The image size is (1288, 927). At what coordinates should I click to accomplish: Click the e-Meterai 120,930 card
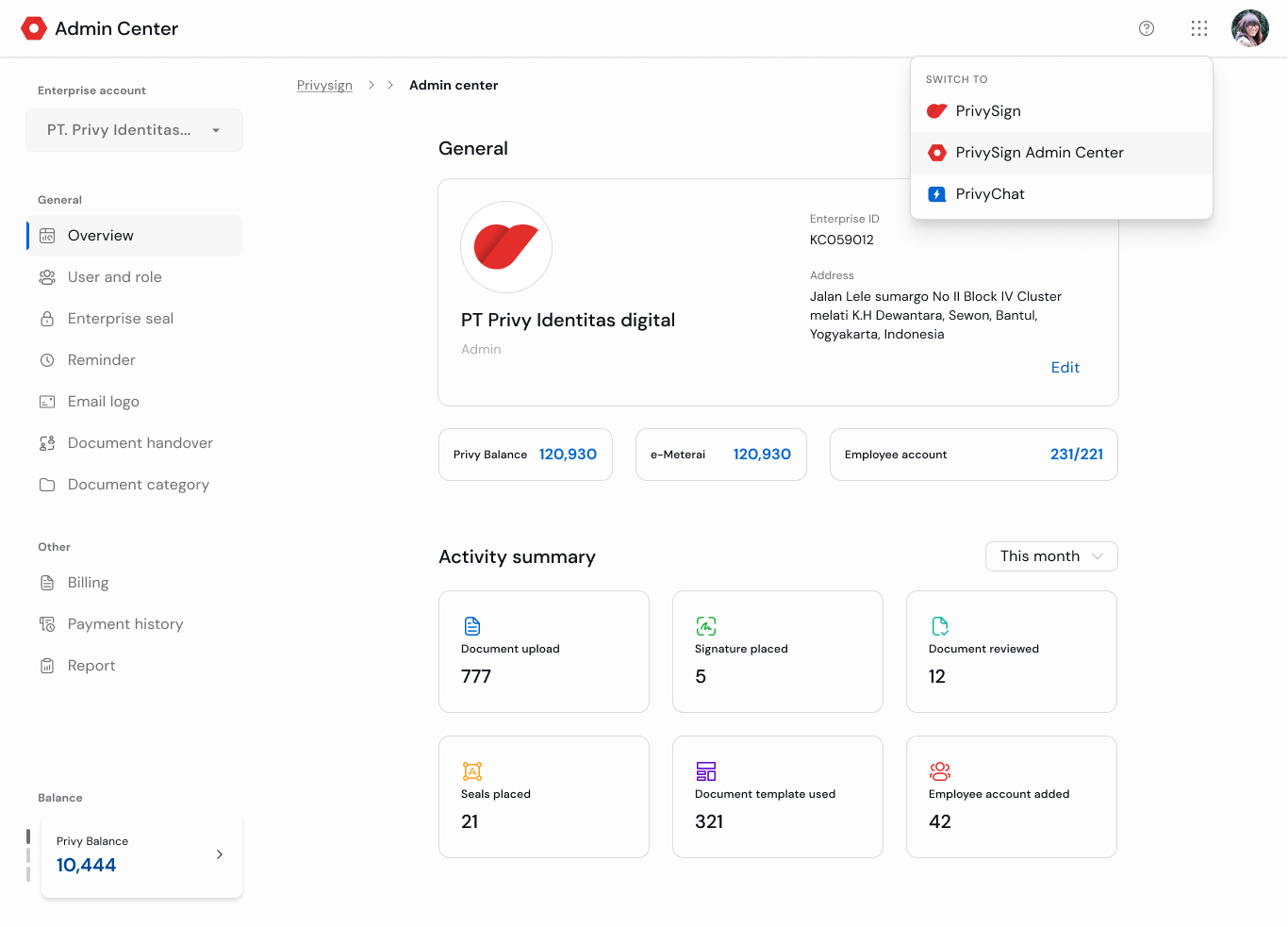721,455
